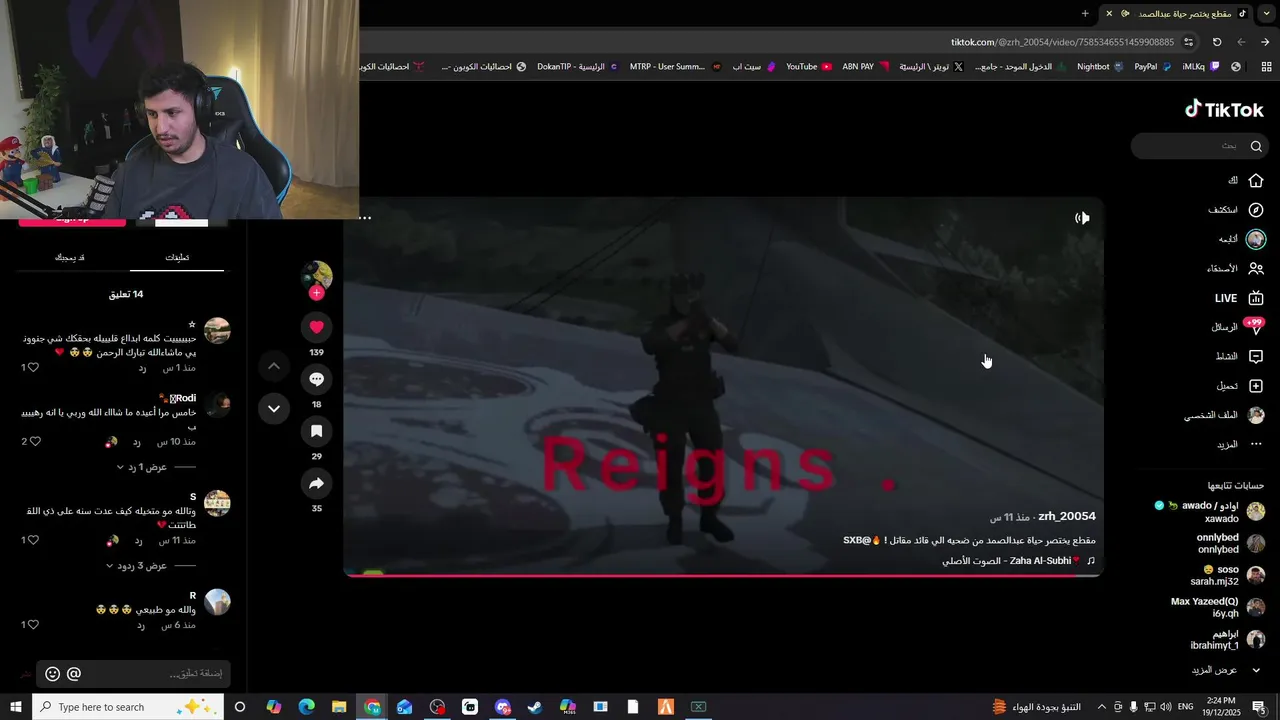The height and width of the screenshot is (720, 1280).
Task: Switch to the You may like tab
Action: 70,257
